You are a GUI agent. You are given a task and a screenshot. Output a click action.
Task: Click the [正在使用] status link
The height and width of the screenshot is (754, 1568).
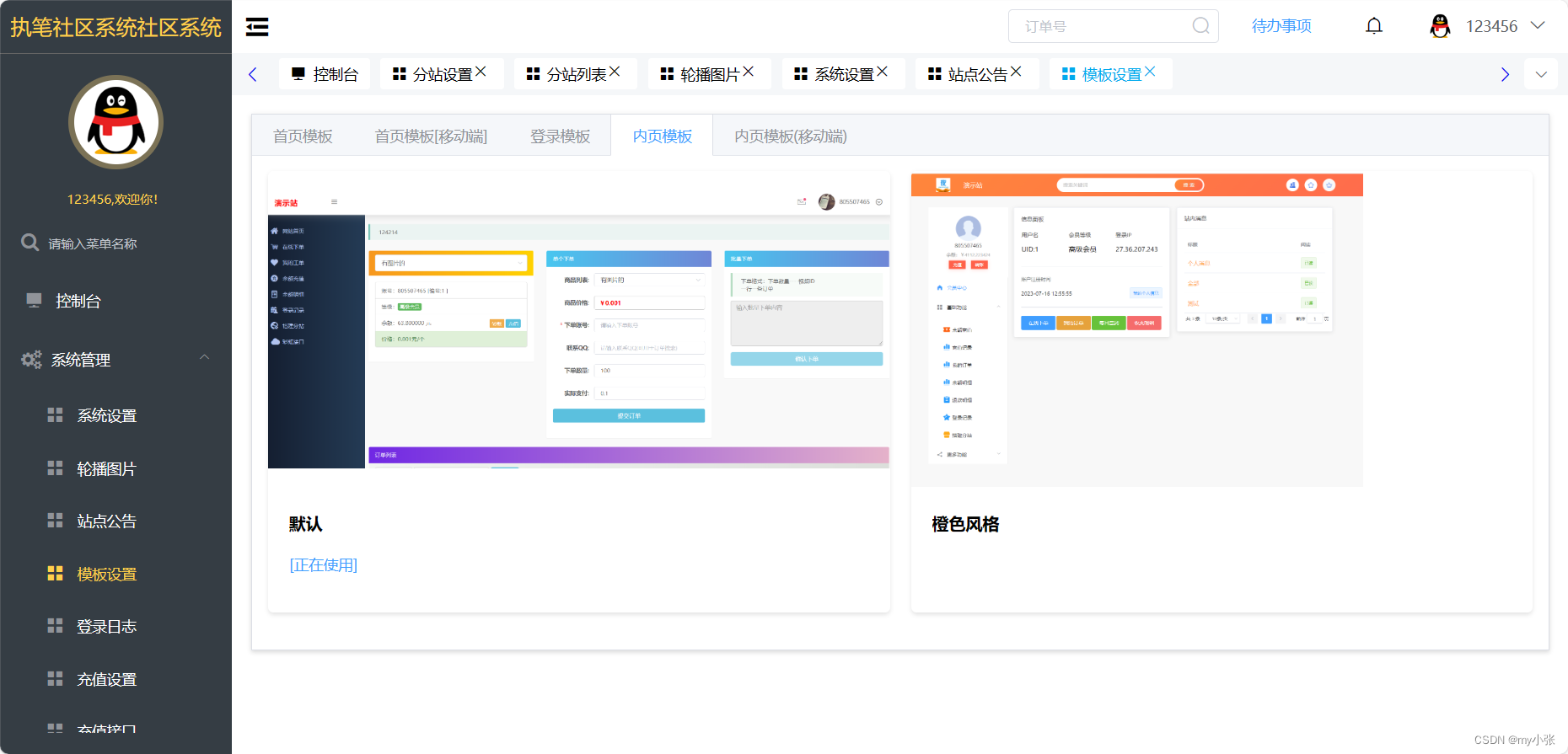pyautogui.click(x=324, y=565)
